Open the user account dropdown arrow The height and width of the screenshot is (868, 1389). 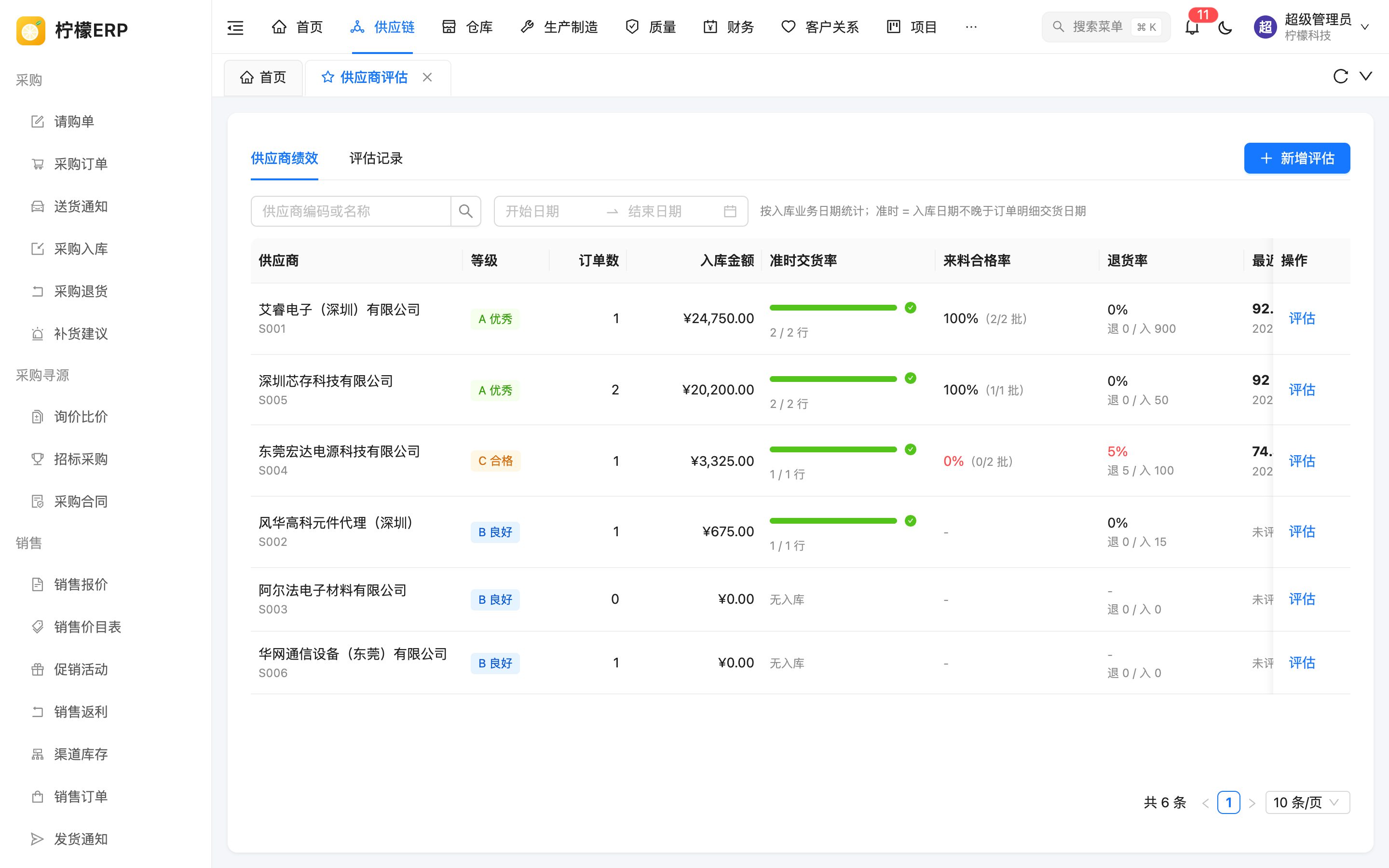click(x=1365, y=27)
